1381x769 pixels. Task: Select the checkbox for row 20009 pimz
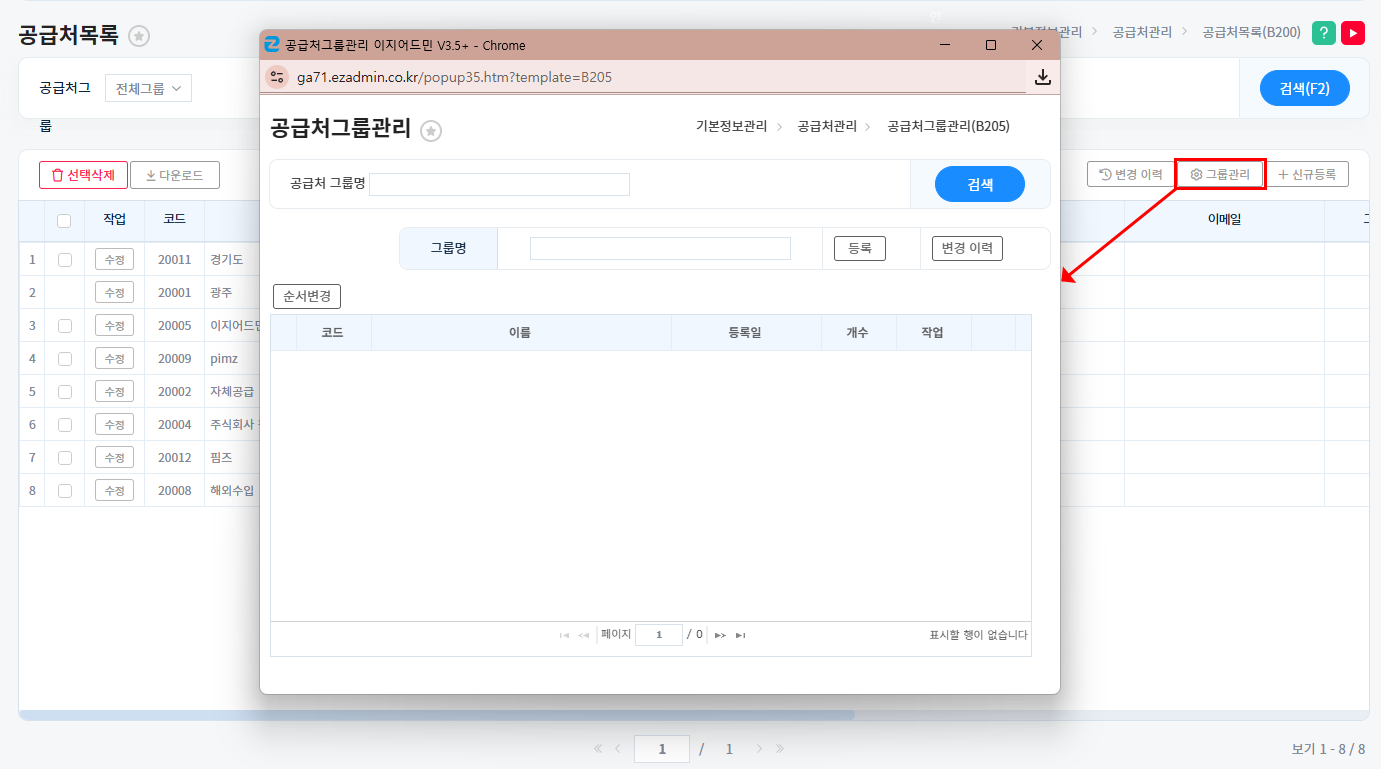point(65,358)
